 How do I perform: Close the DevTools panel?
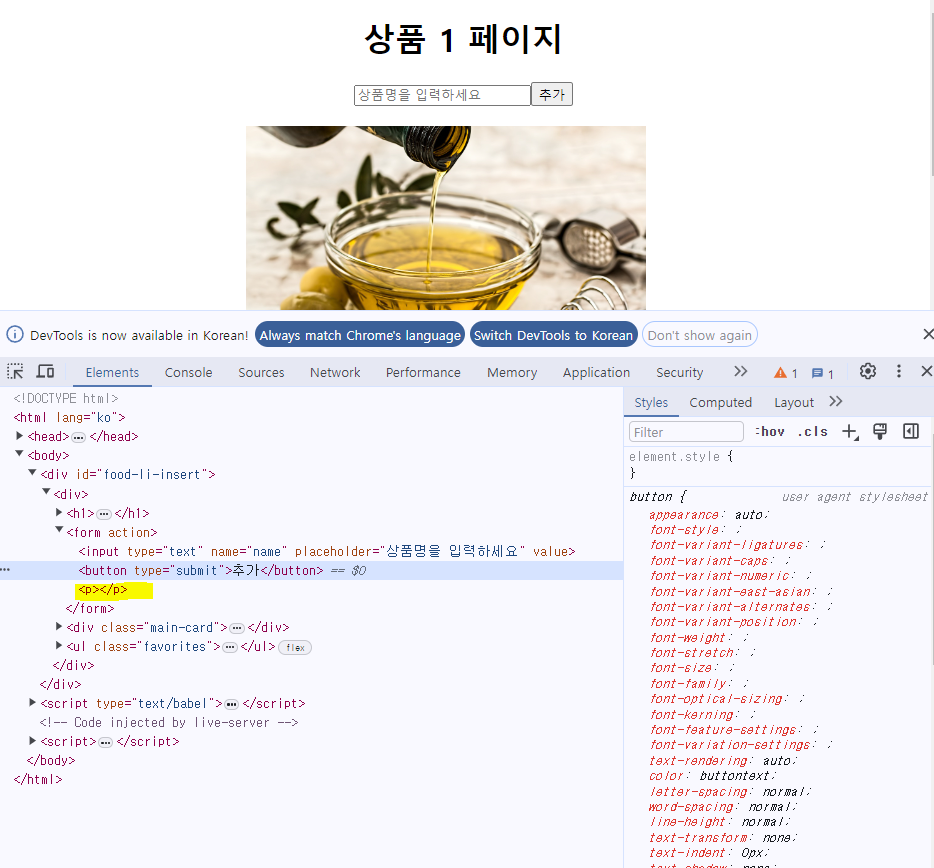(926, 372)
